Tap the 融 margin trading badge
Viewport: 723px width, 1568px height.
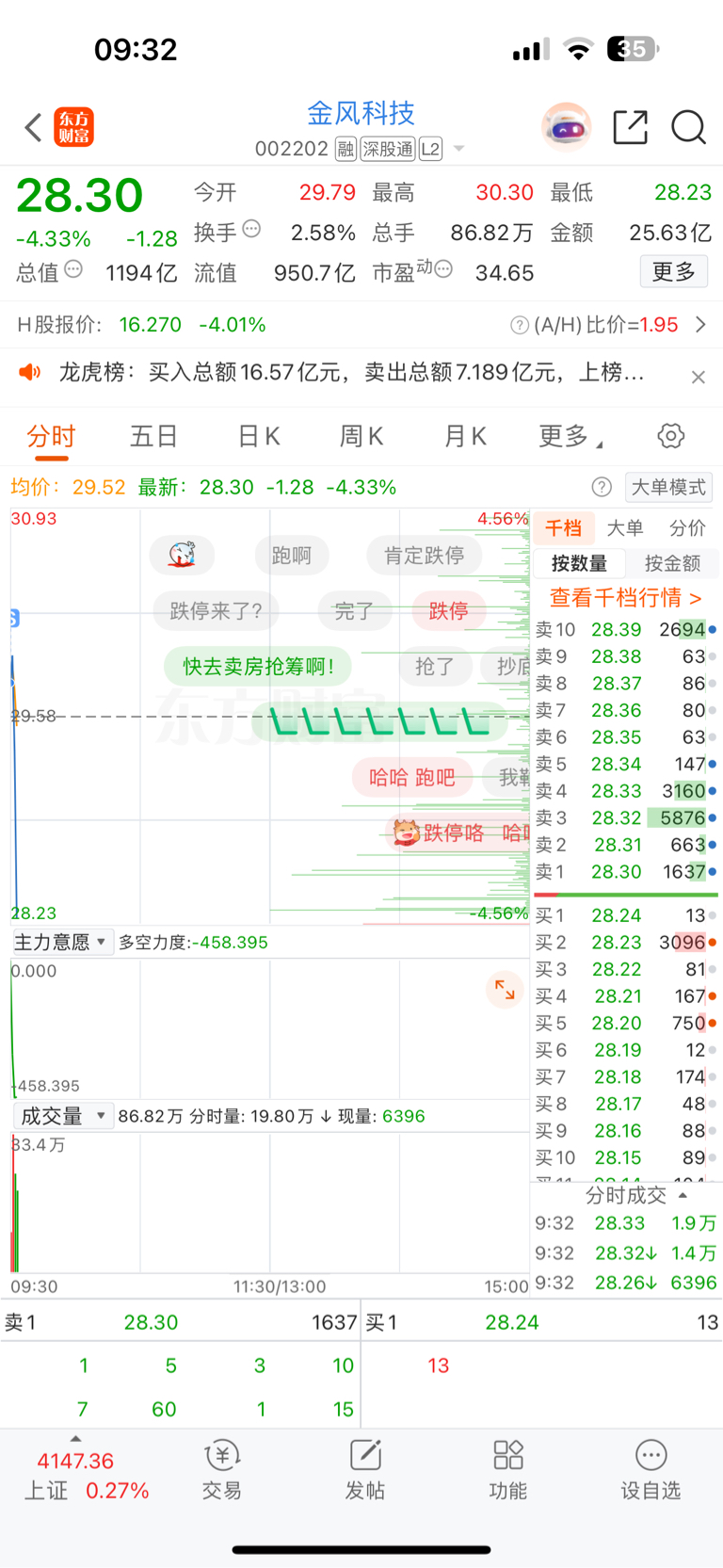point(345,149)
